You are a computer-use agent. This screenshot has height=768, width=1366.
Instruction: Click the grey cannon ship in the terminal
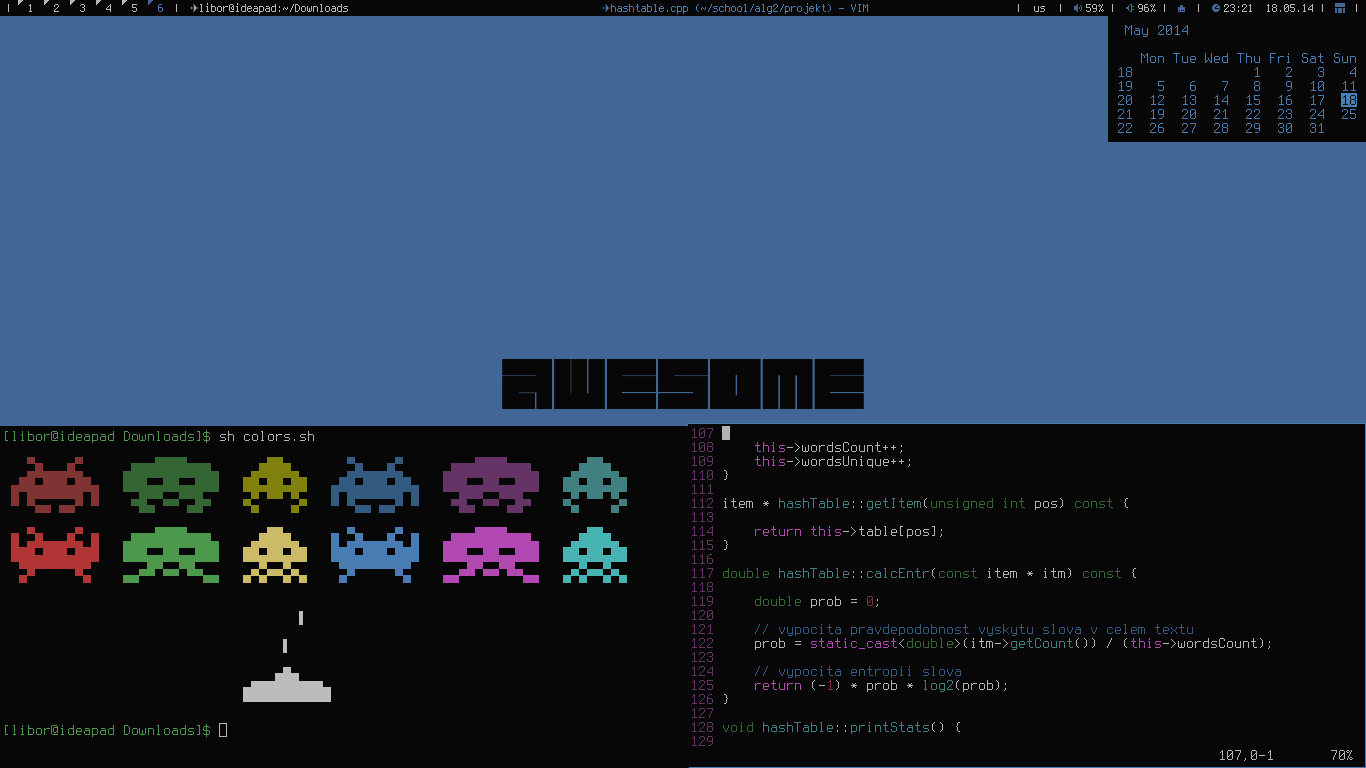coord(287,684)
